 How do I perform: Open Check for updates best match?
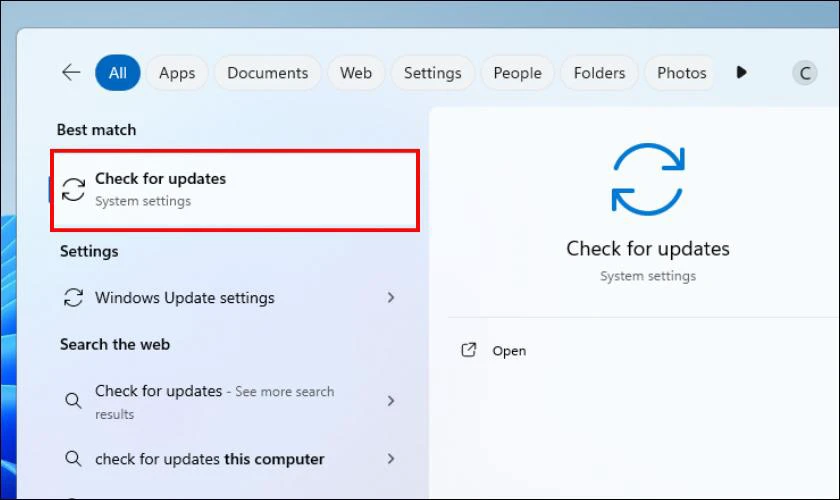pyautogui.click(x=235, y=190)
